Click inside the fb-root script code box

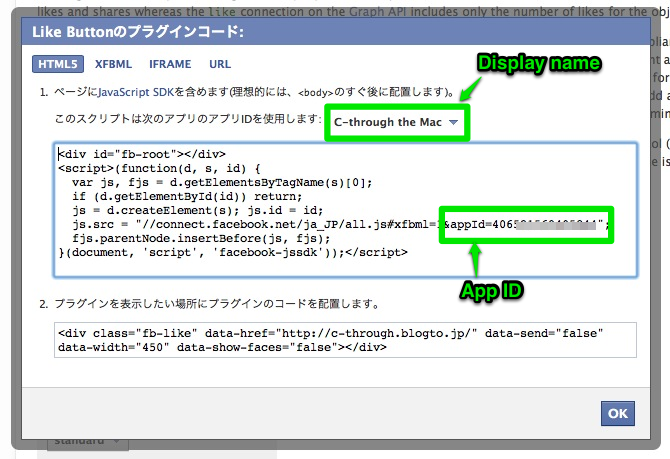tap(345, 210)
